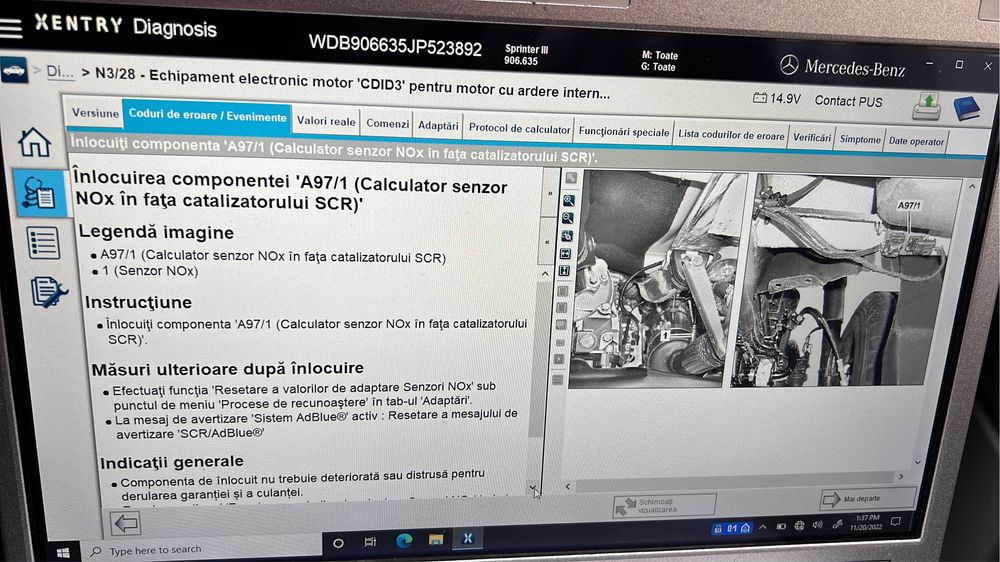Open the notification center icon
This screenshot has height=562, width=1000.
[896, 522]
